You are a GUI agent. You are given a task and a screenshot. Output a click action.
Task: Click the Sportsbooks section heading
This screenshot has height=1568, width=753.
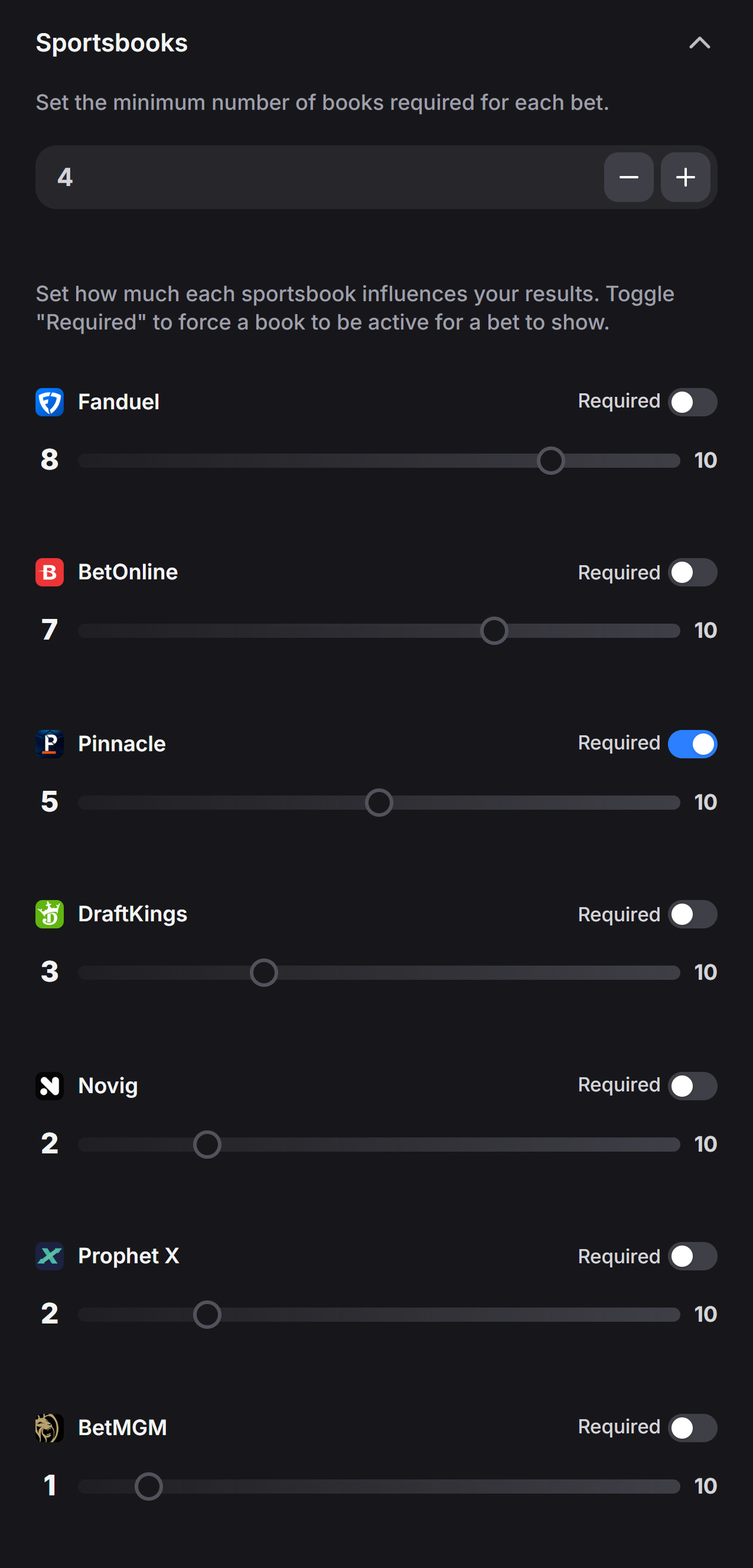click(112, 43)
